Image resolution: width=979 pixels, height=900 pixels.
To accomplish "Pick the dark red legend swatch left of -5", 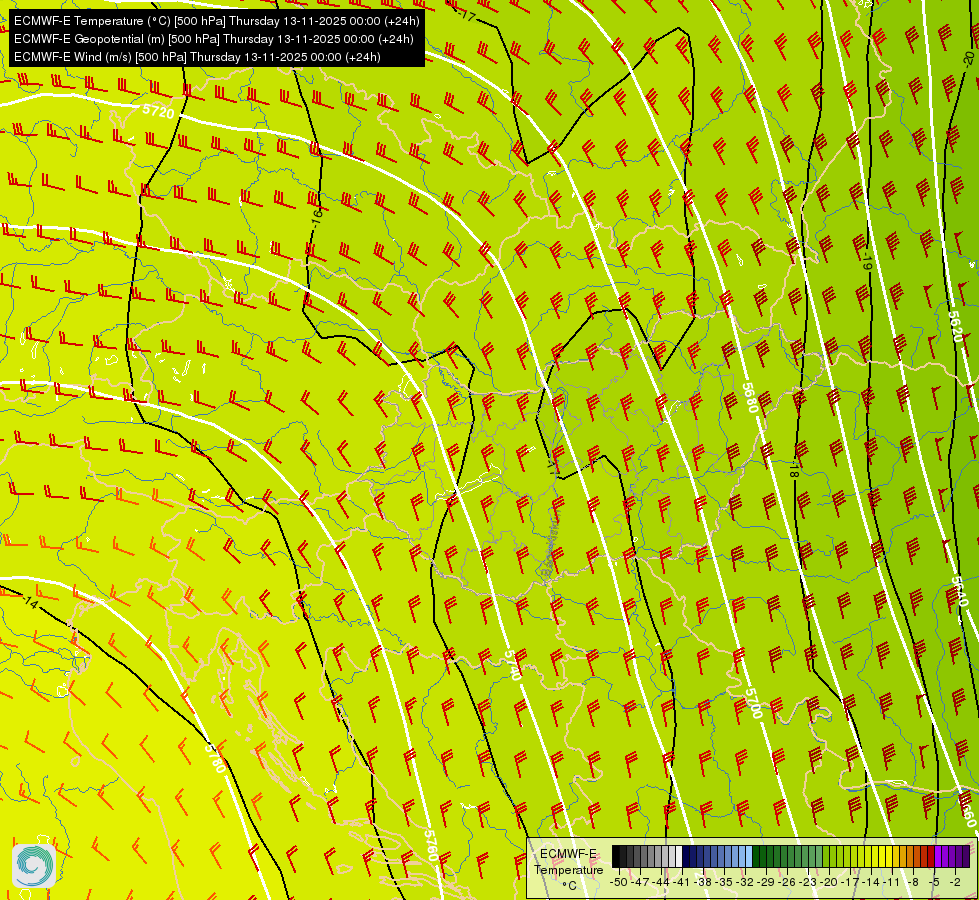I will 931,856.
